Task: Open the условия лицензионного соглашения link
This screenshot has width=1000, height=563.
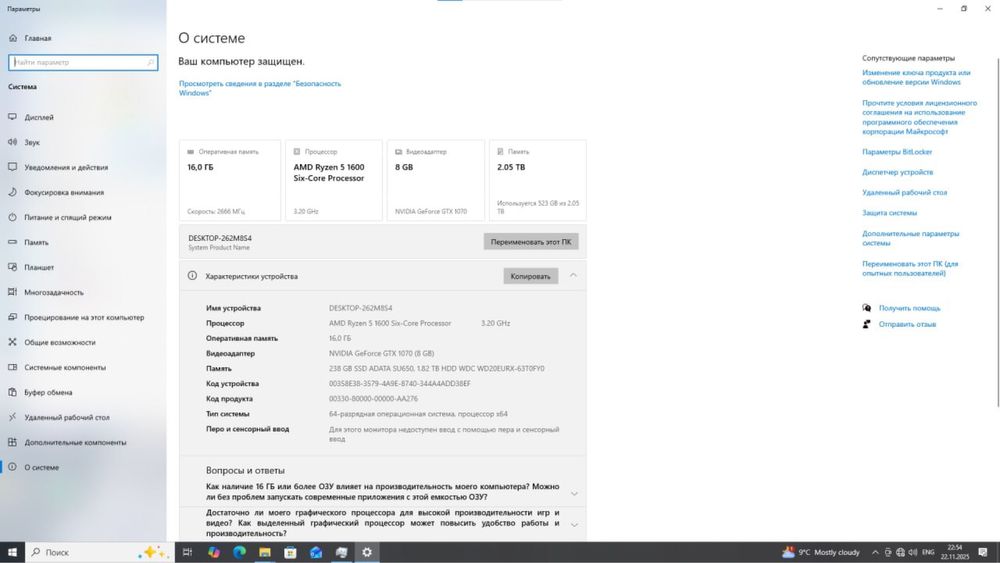Action: pos(919,117)
